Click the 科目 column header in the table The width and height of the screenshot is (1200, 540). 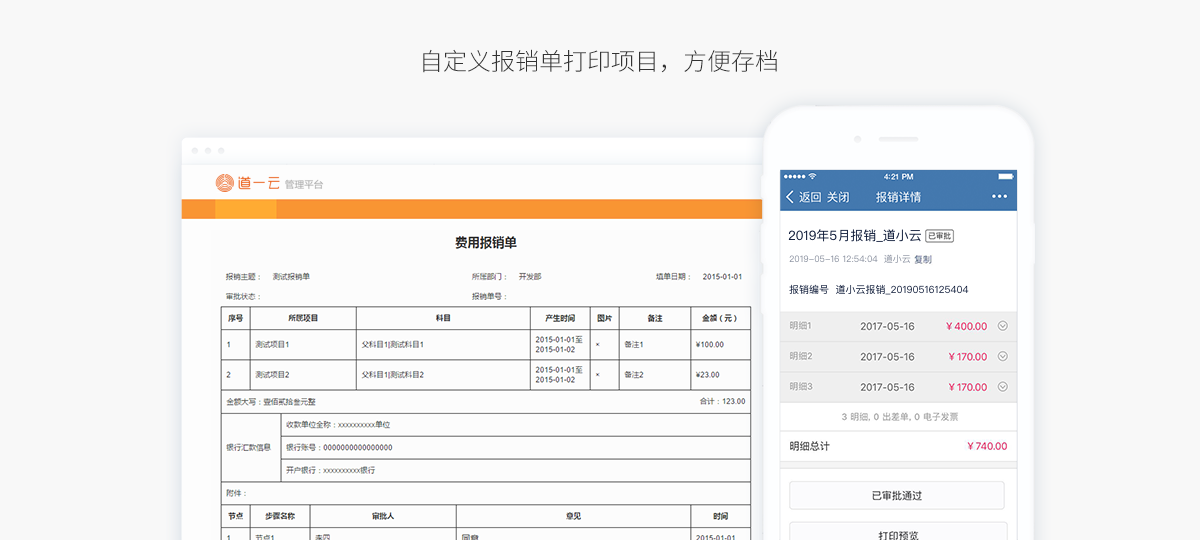(443, 318)
